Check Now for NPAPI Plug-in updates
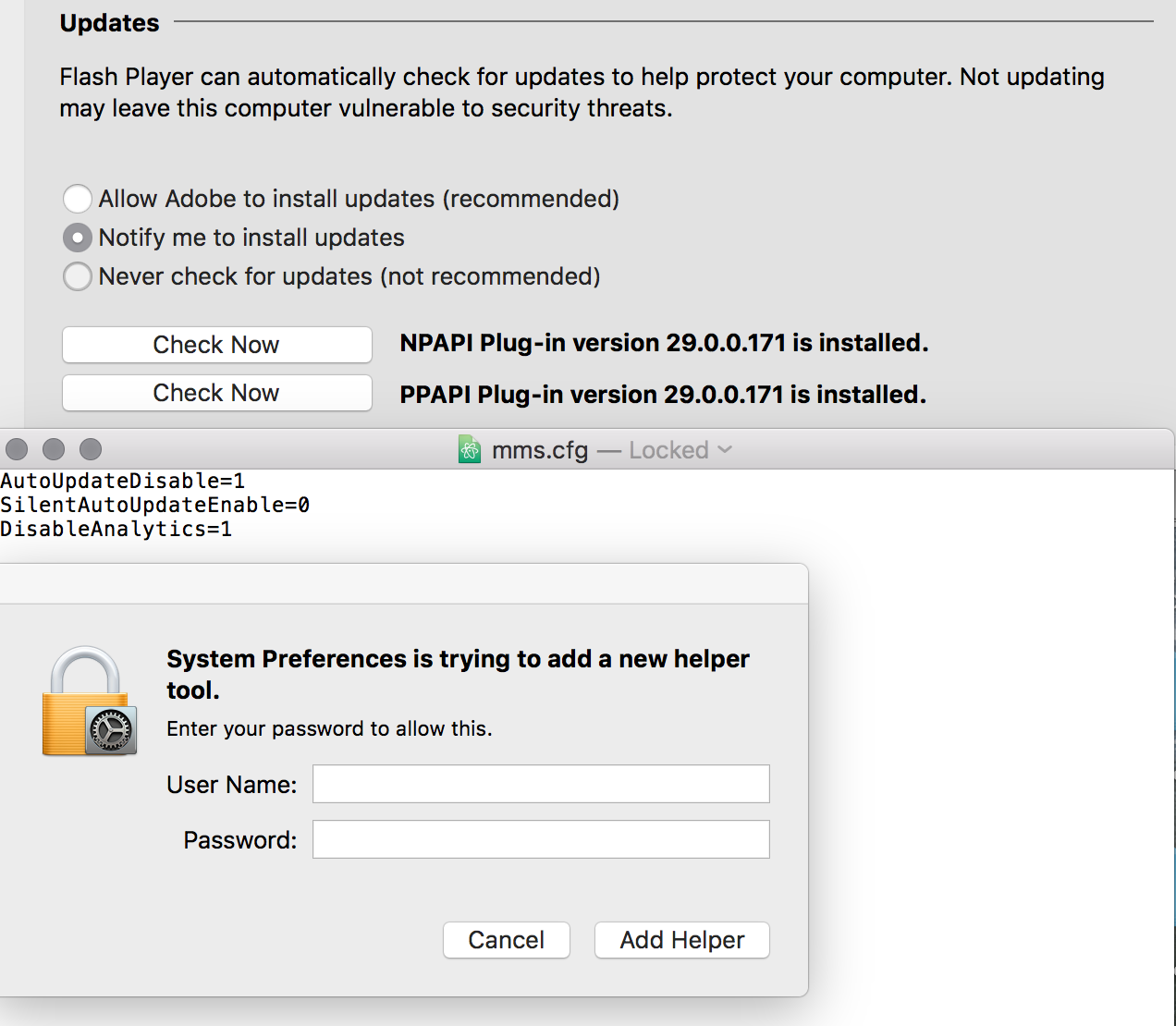 (216, 345)
